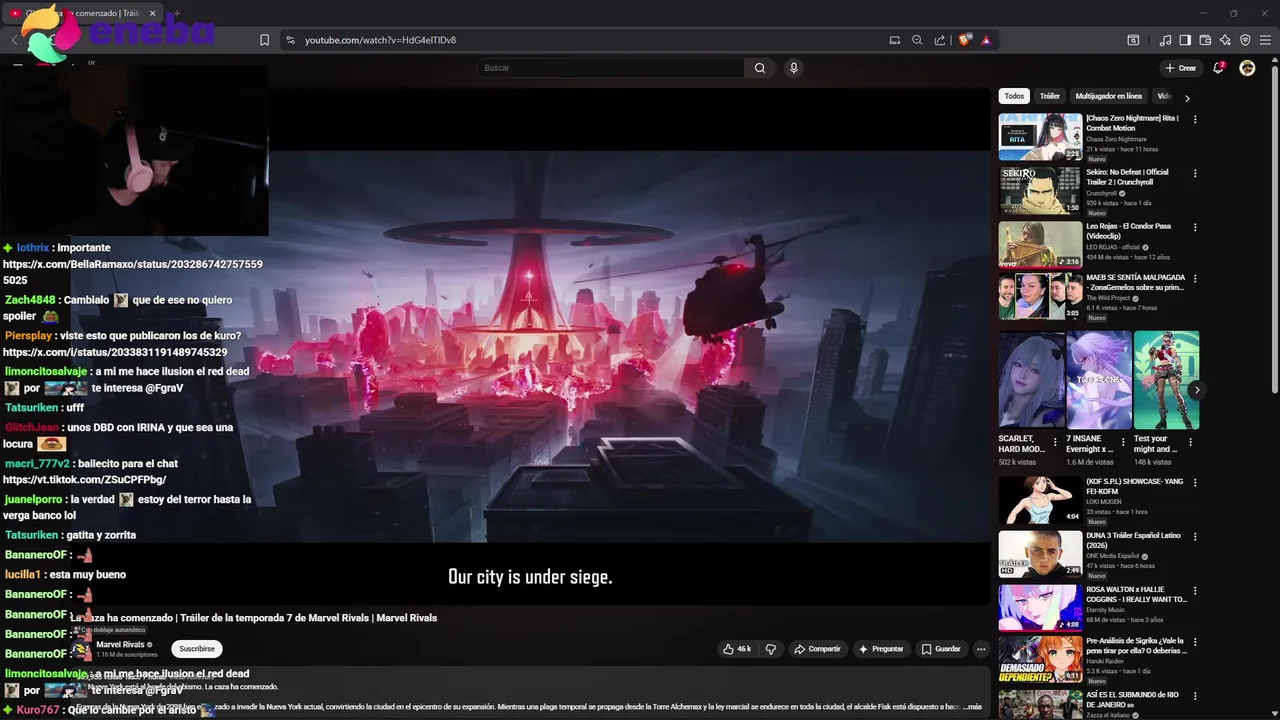
Task: Open media control music note icon
Action: click(x=1165, y=40)
